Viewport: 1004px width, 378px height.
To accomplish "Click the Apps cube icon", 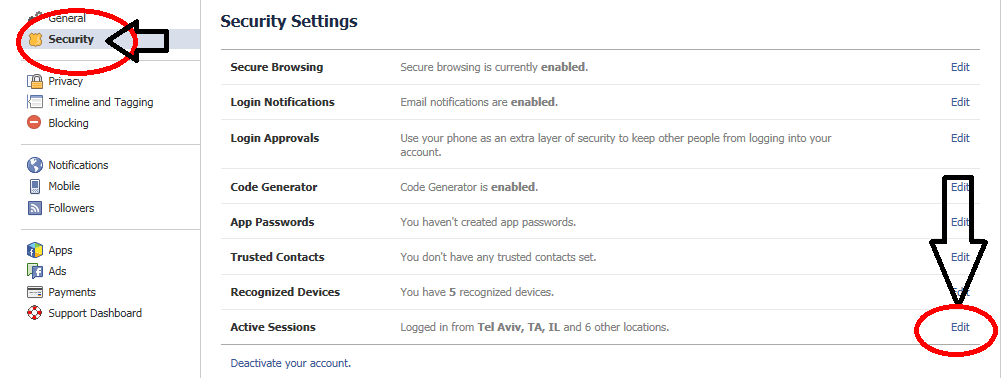I will pyautogui.click(x=35, y=251).
